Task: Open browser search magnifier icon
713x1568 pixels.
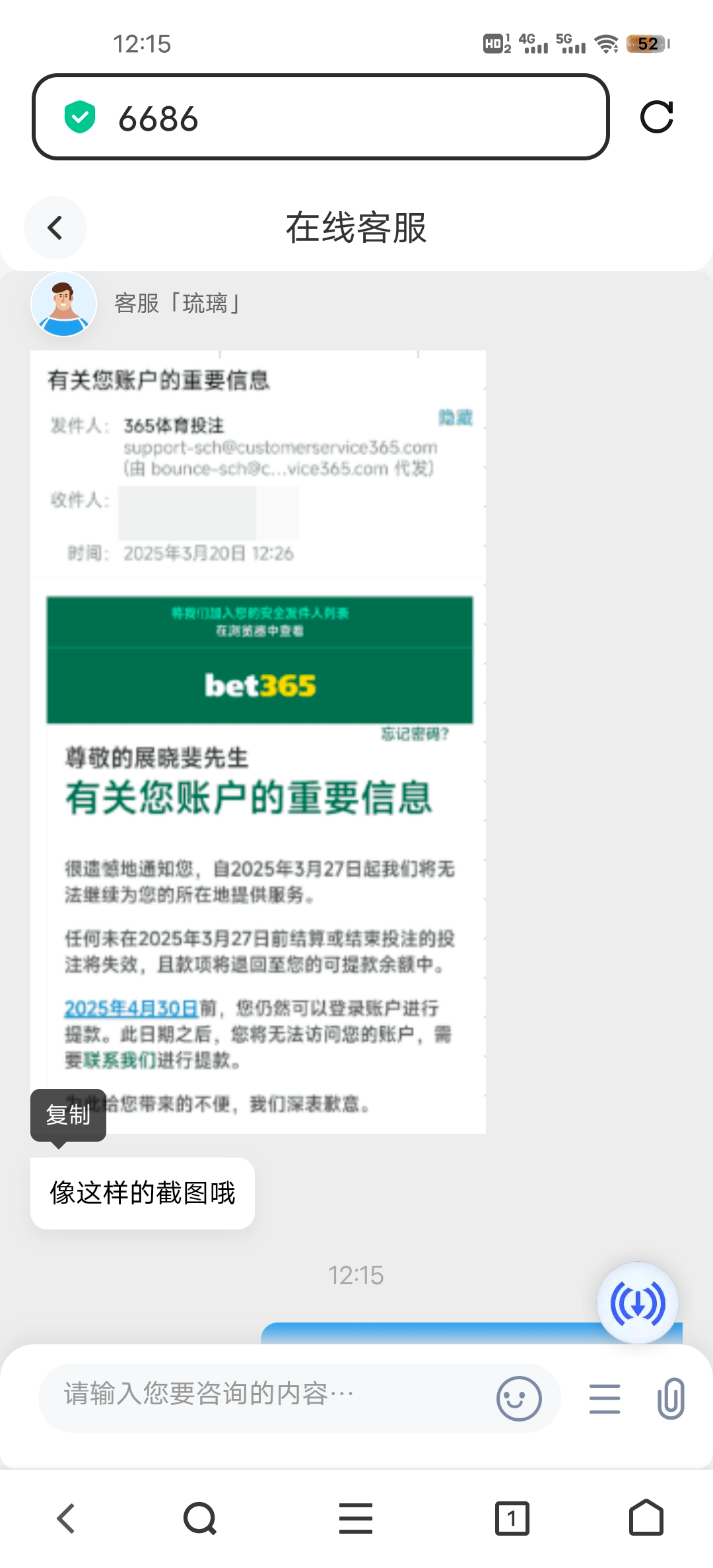Action: tap(200, 1519)
